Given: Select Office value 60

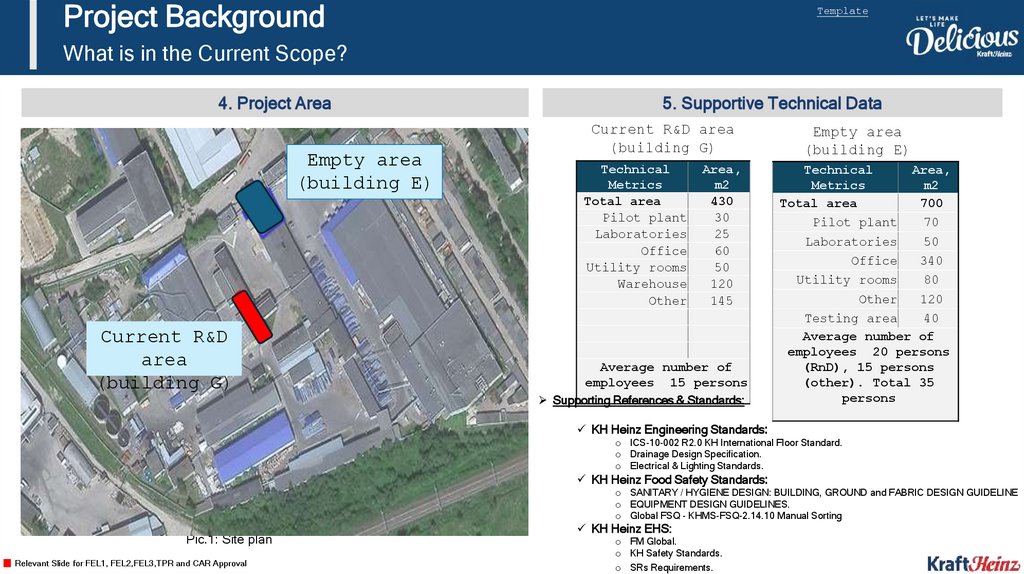Looking at the screenshot, I should click(722, 251).
